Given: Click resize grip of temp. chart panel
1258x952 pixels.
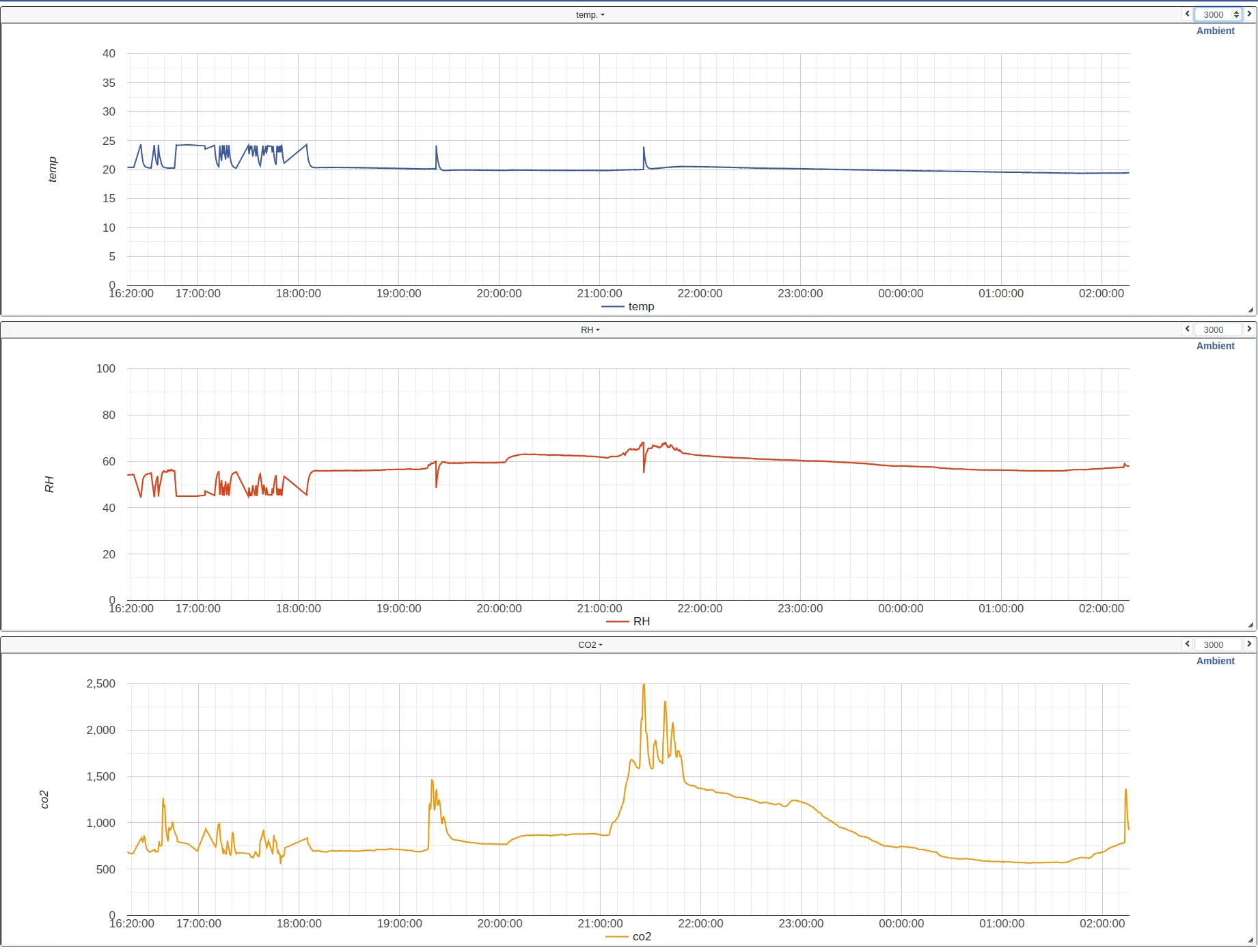Looking at the screenshot, I should (x=1250, y=310).
